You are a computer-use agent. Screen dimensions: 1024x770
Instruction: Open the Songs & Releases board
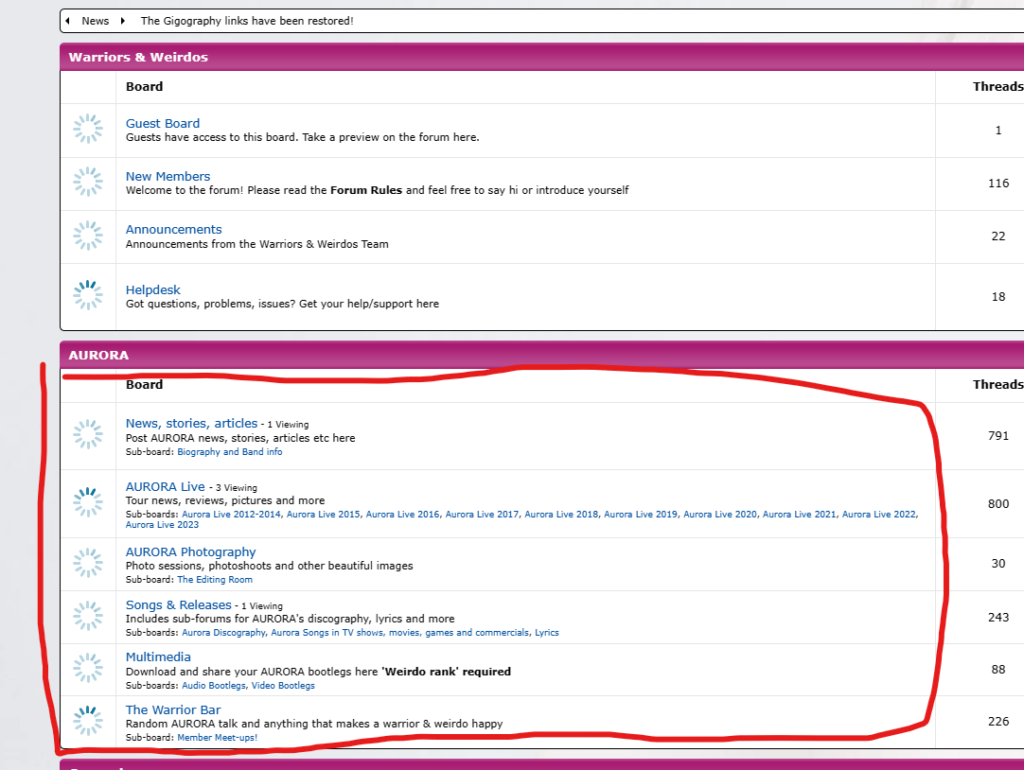178,605
